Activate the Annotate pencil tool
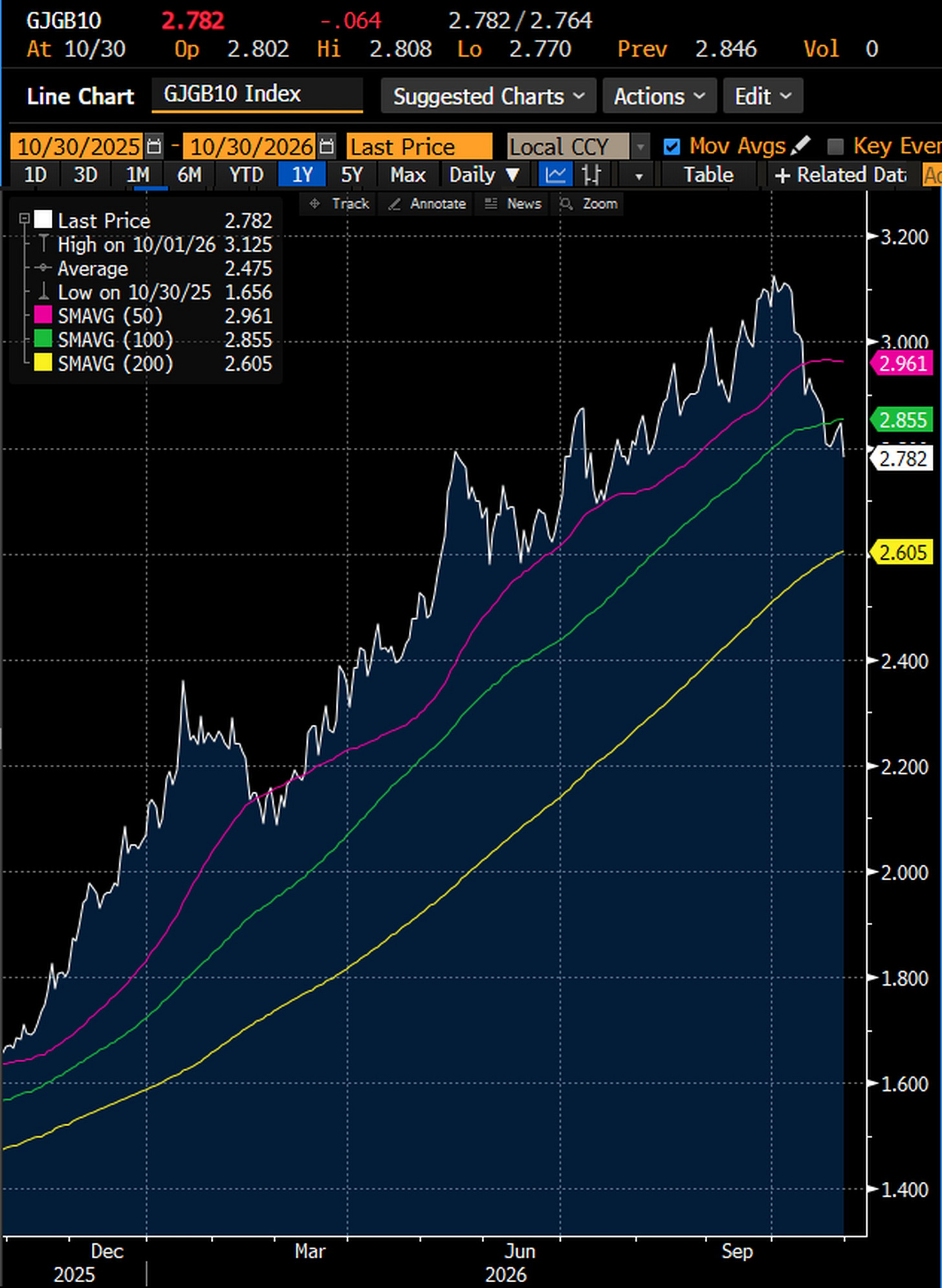 426,204
